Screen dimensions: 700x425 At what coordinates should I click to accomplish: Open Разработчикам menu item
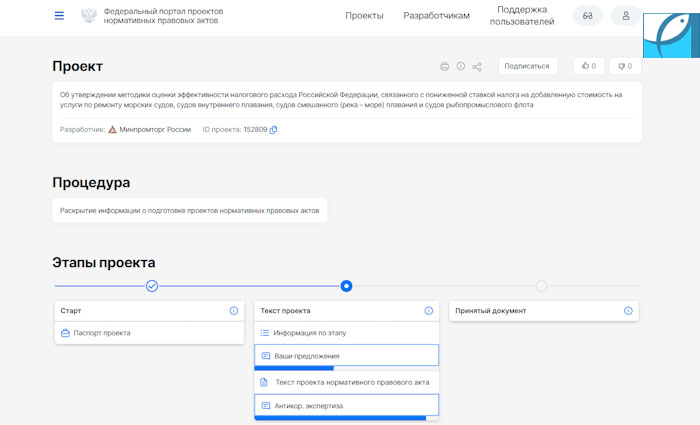(436, 16)
